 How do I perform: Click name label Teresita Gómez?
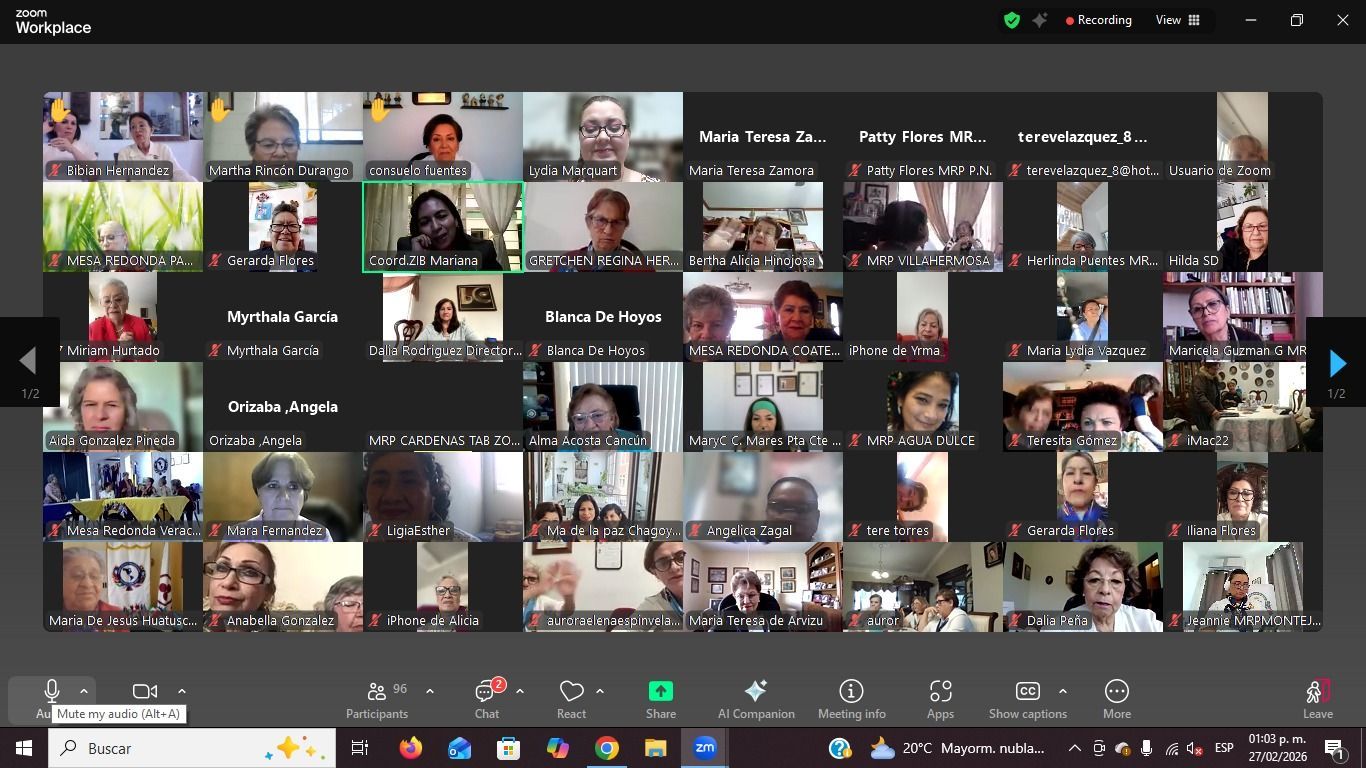(1072, 441)
